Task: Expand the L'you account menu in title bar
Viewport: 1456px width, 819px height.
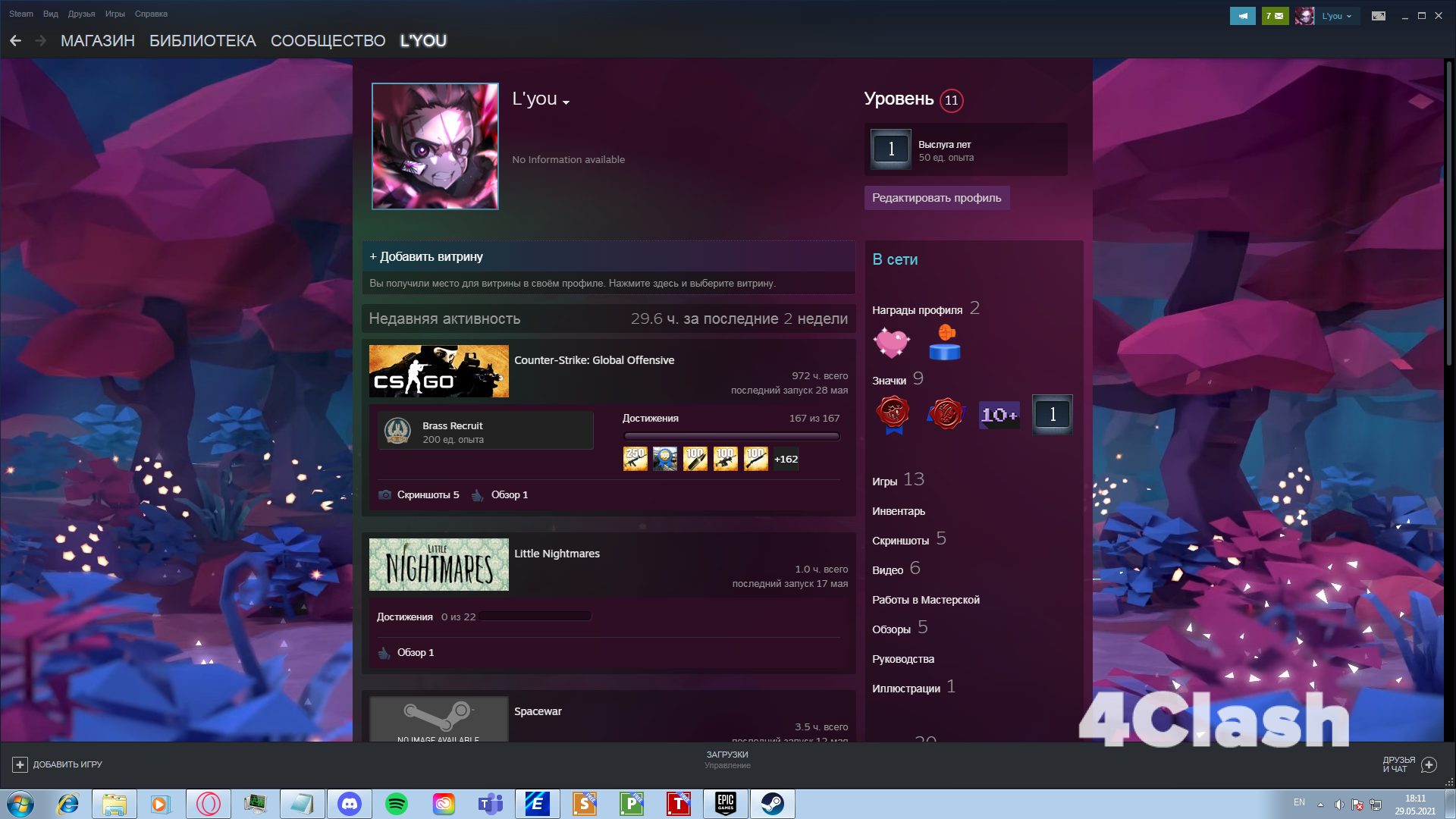Action: (1337, 16)
